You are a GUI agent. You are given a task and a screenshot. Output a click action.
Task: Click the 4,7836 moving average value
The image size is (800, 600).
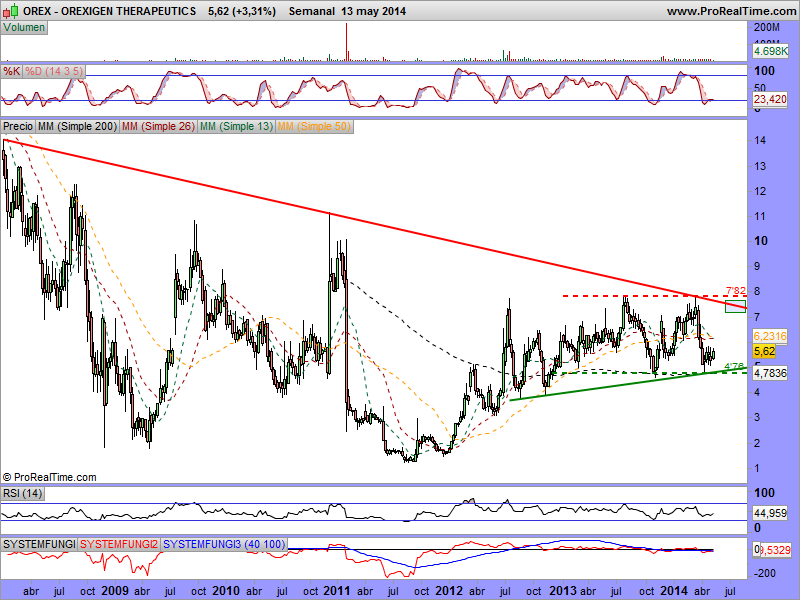point(770,373)
